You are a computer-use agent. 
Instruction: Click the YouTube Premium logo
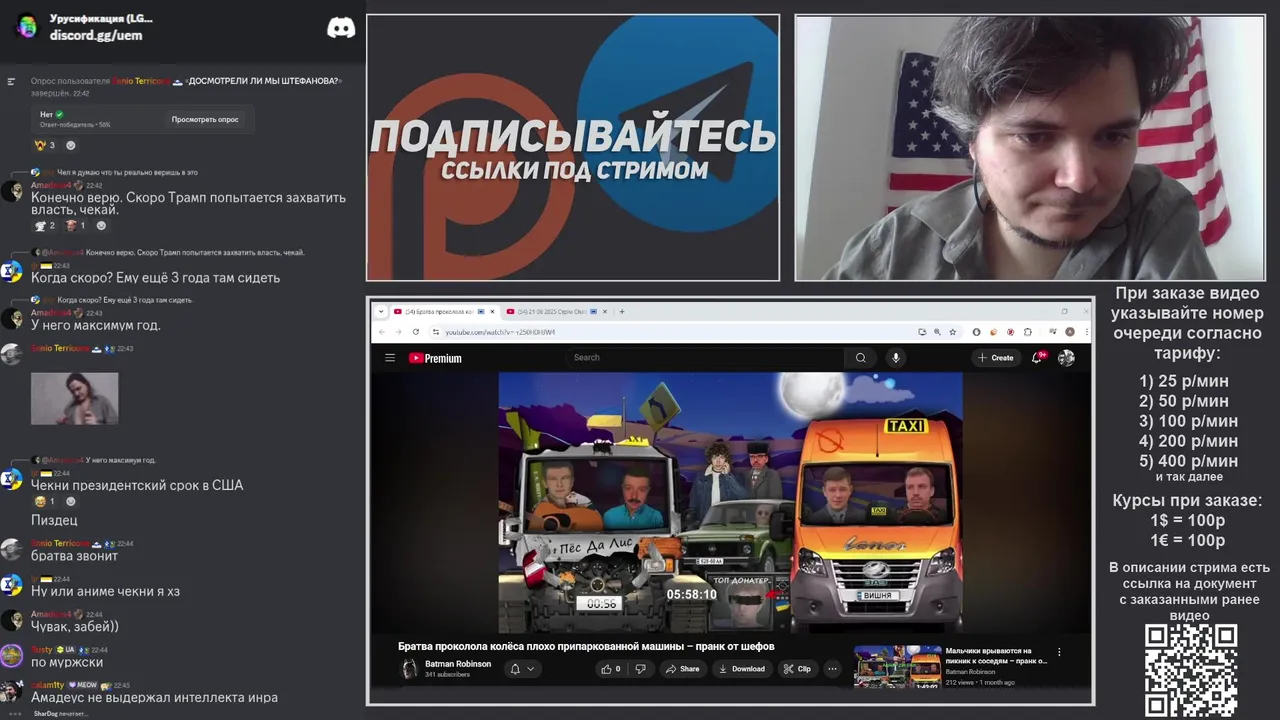(435, 358)
